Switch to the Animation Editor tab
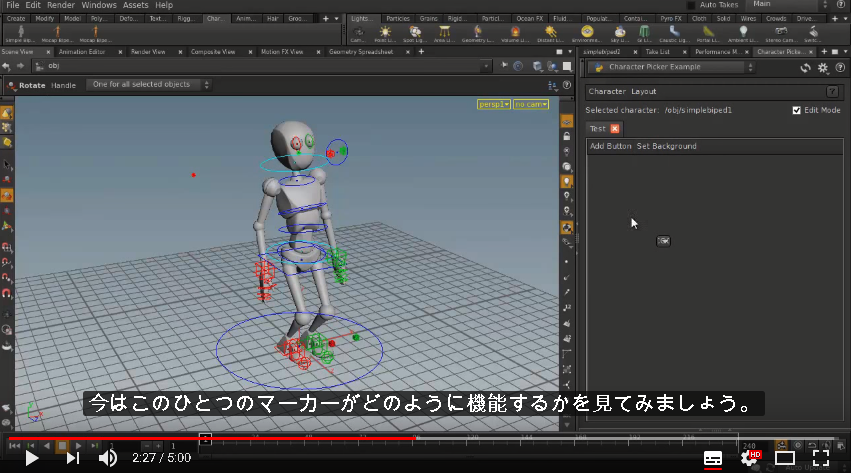 tap(82, 52)
